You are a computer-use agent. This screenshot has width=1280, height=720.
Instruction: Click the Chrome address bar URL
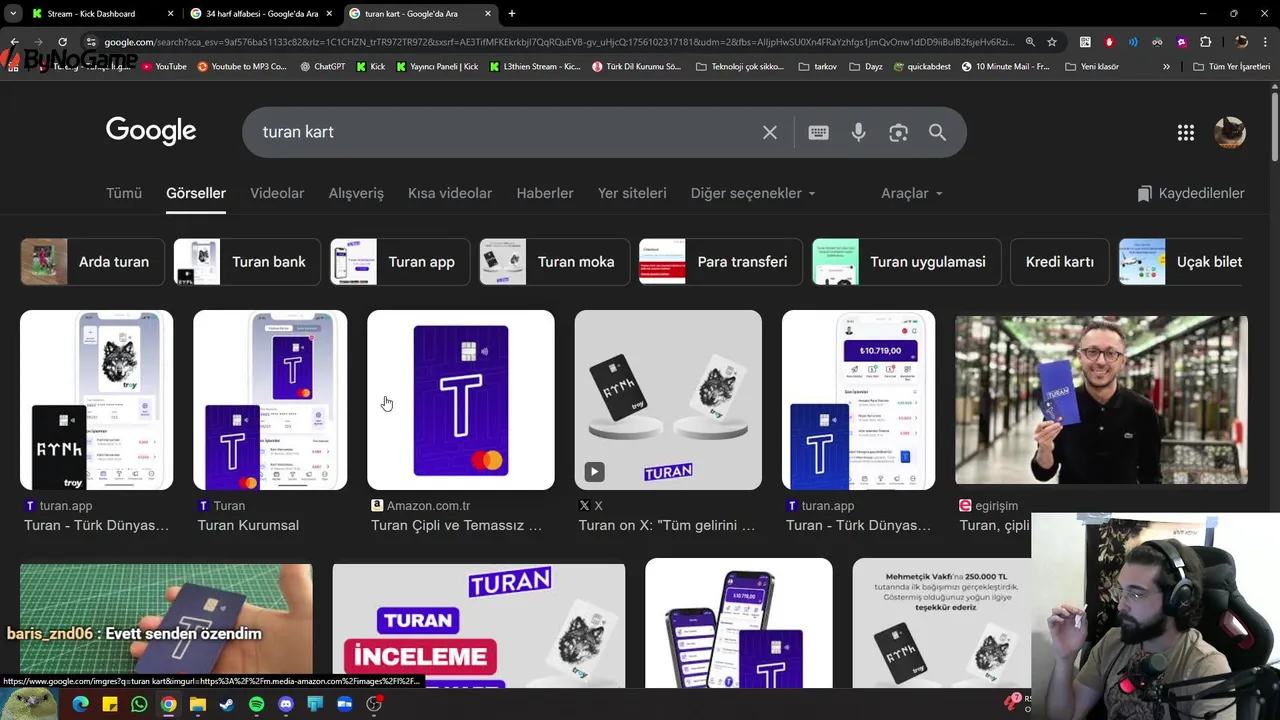point(560,42)
